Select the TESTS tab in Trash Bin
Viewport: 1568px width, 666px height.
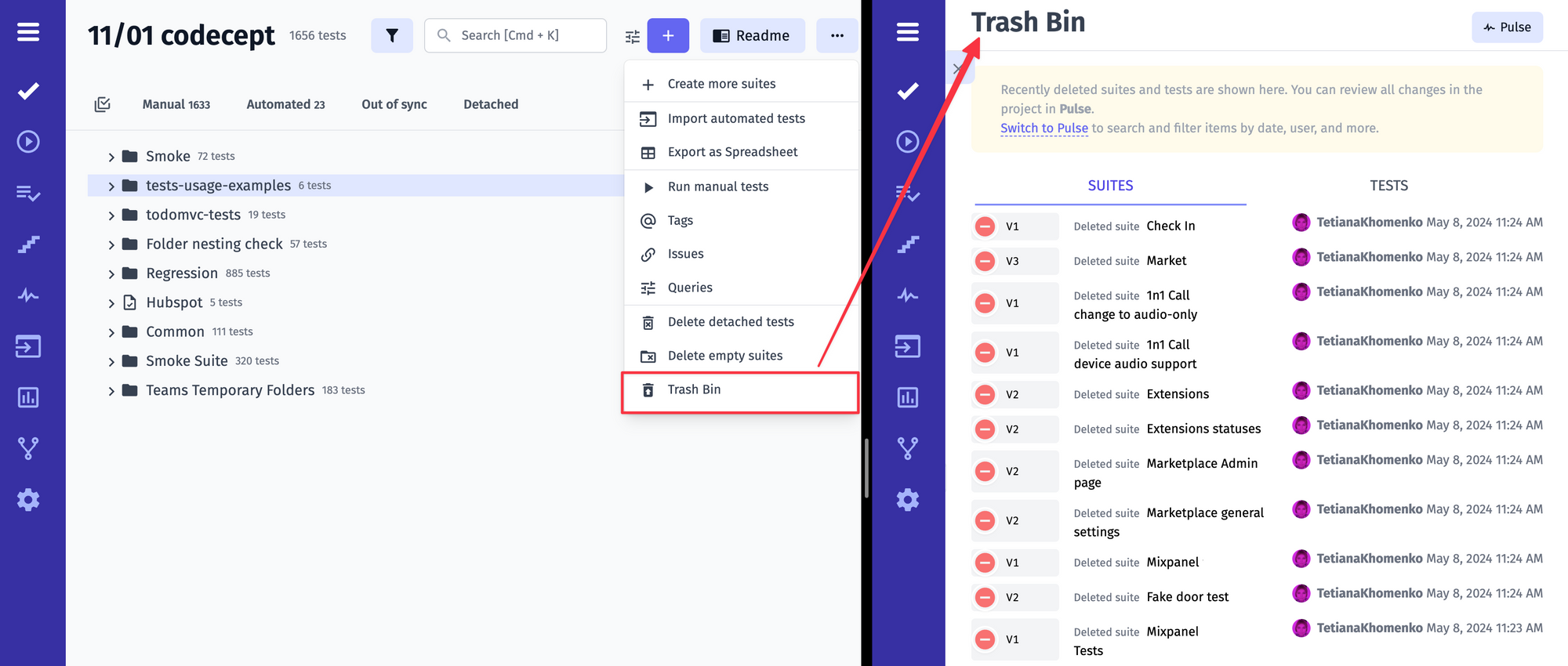(x=1388, y=186)
